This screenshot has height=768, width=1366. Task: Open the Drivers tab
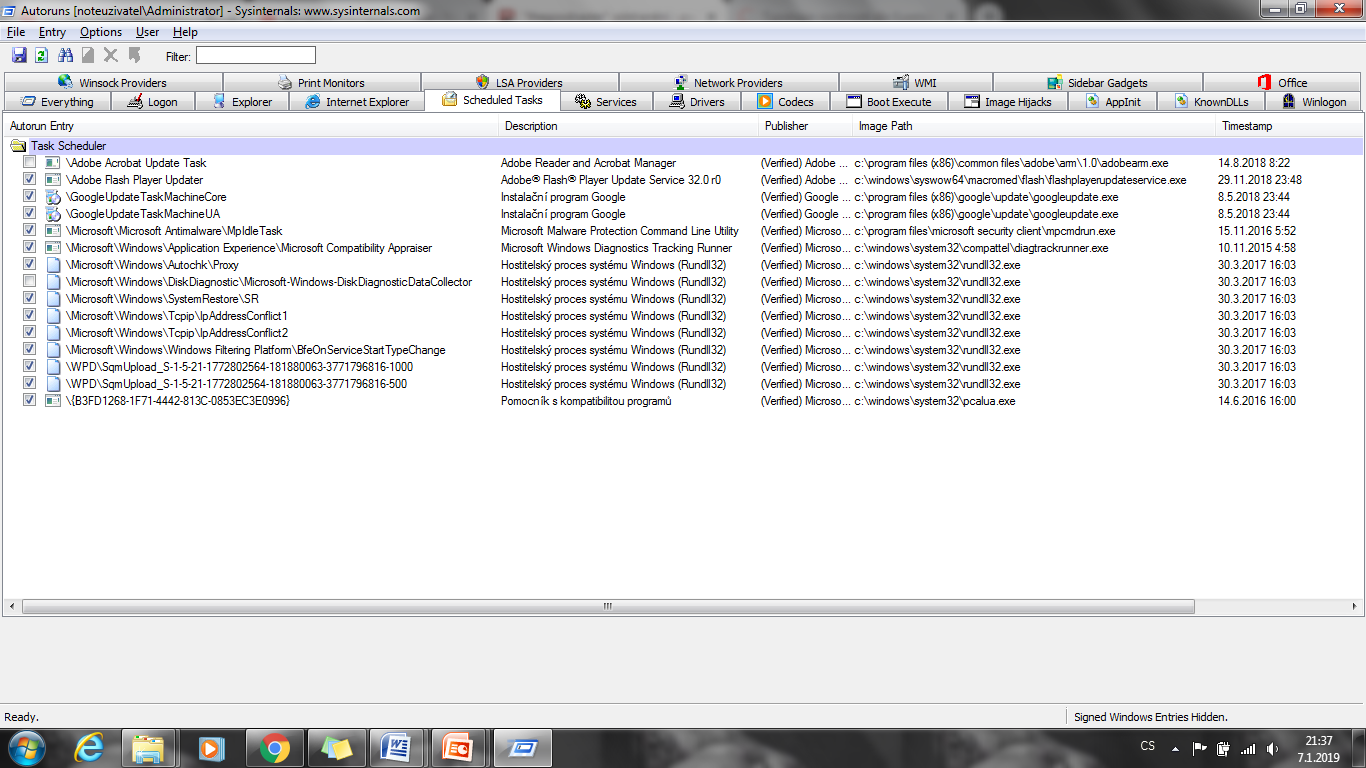[697, 102]
